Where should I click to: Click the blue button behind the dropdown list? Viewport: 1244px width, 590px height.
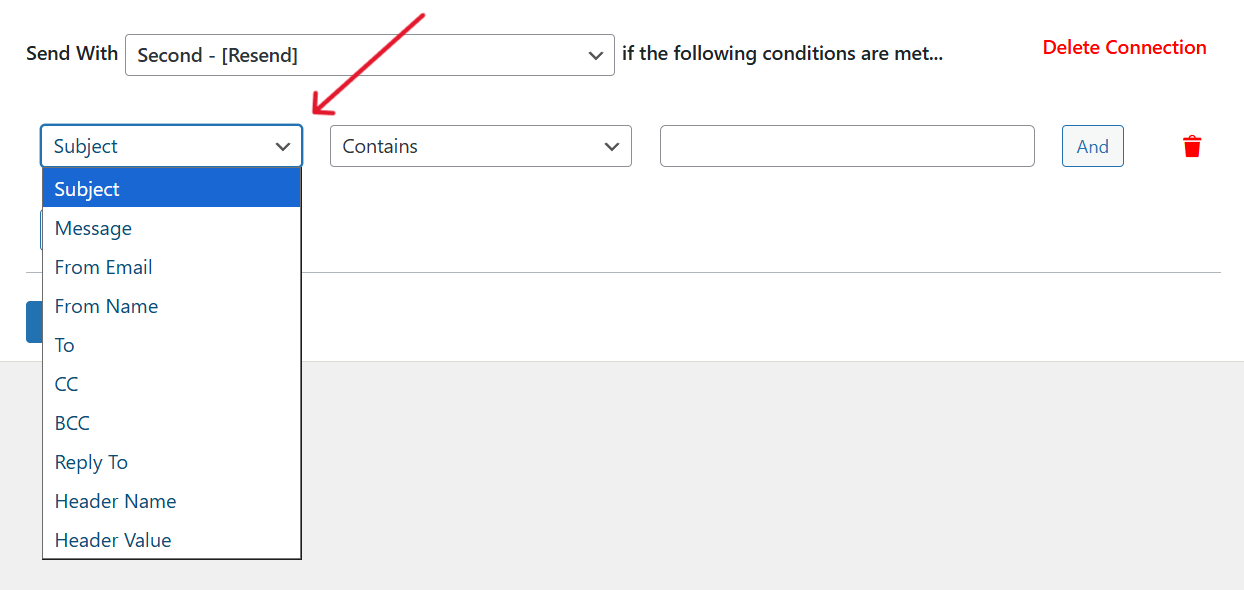pyautogui.click(x=33, y=322)
